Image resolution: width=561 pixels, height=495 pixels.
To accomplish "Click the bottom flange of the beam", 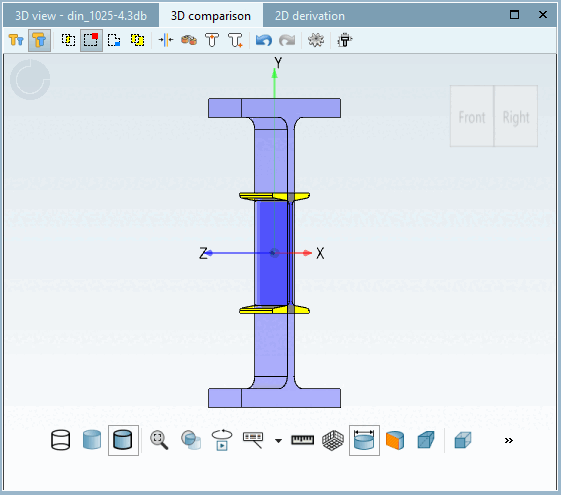I will (x=274, y=398).
